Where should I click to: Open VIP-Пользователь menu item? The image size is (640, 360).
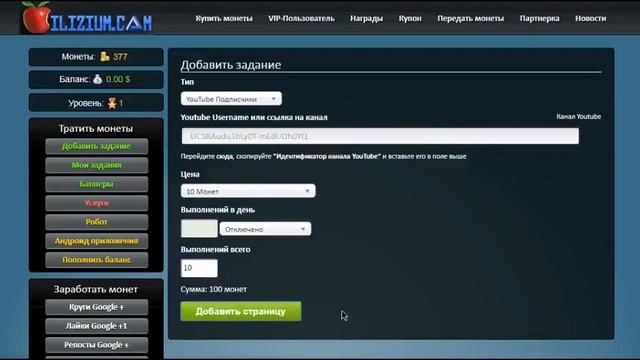pos(301,18)
